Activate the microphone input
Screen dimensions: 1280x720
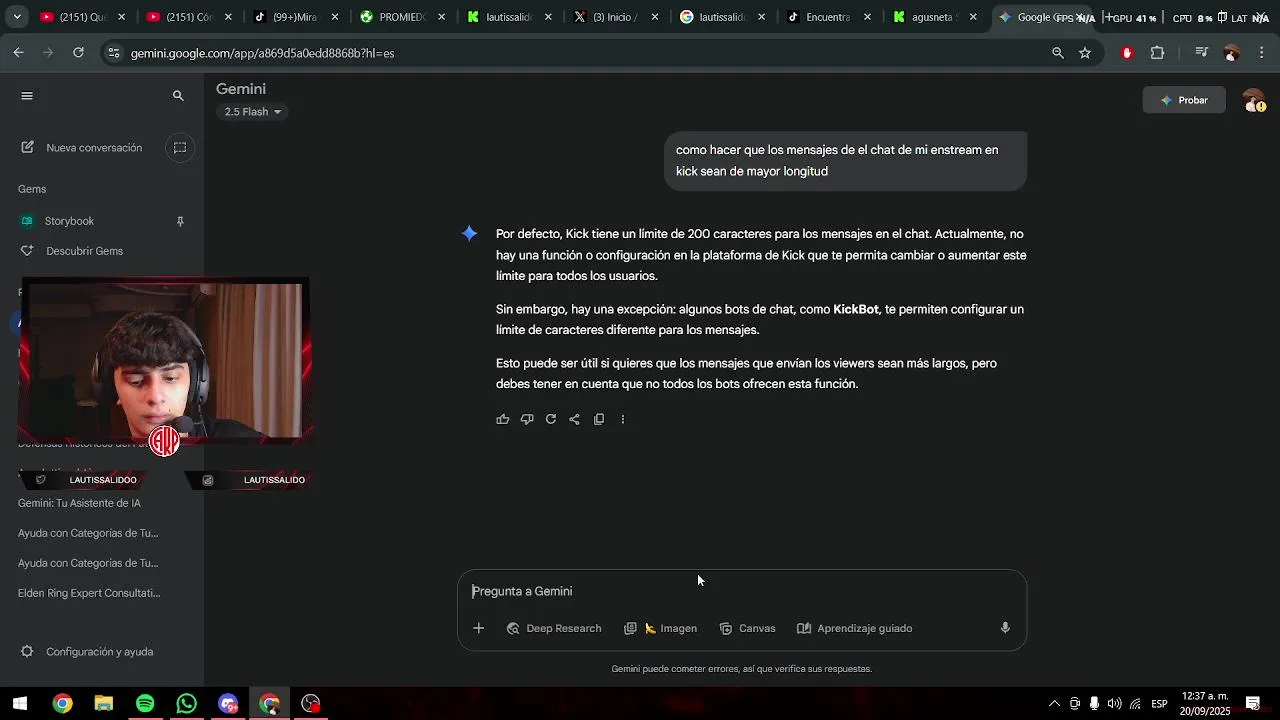[1005, 628]
